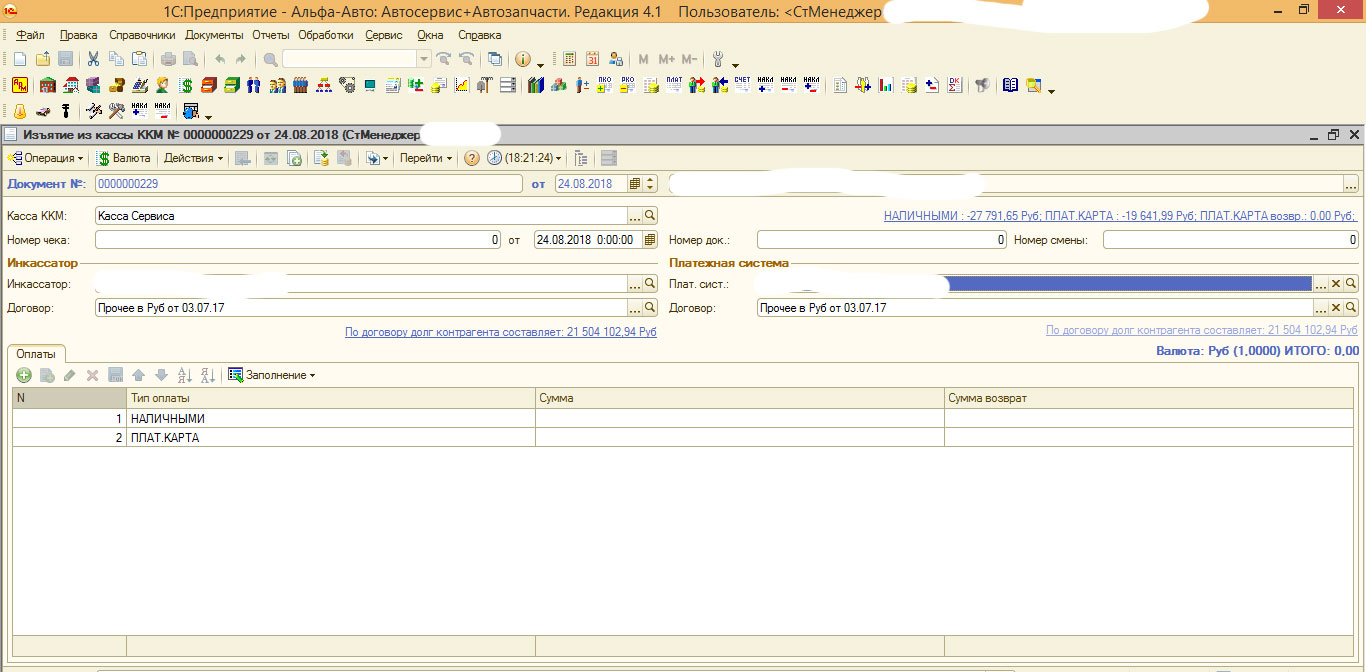Viewport: 1366px width, 672px height.
Task: Click the Номер смены input field
Action: pyautogui.click(x=1231, y=240)
